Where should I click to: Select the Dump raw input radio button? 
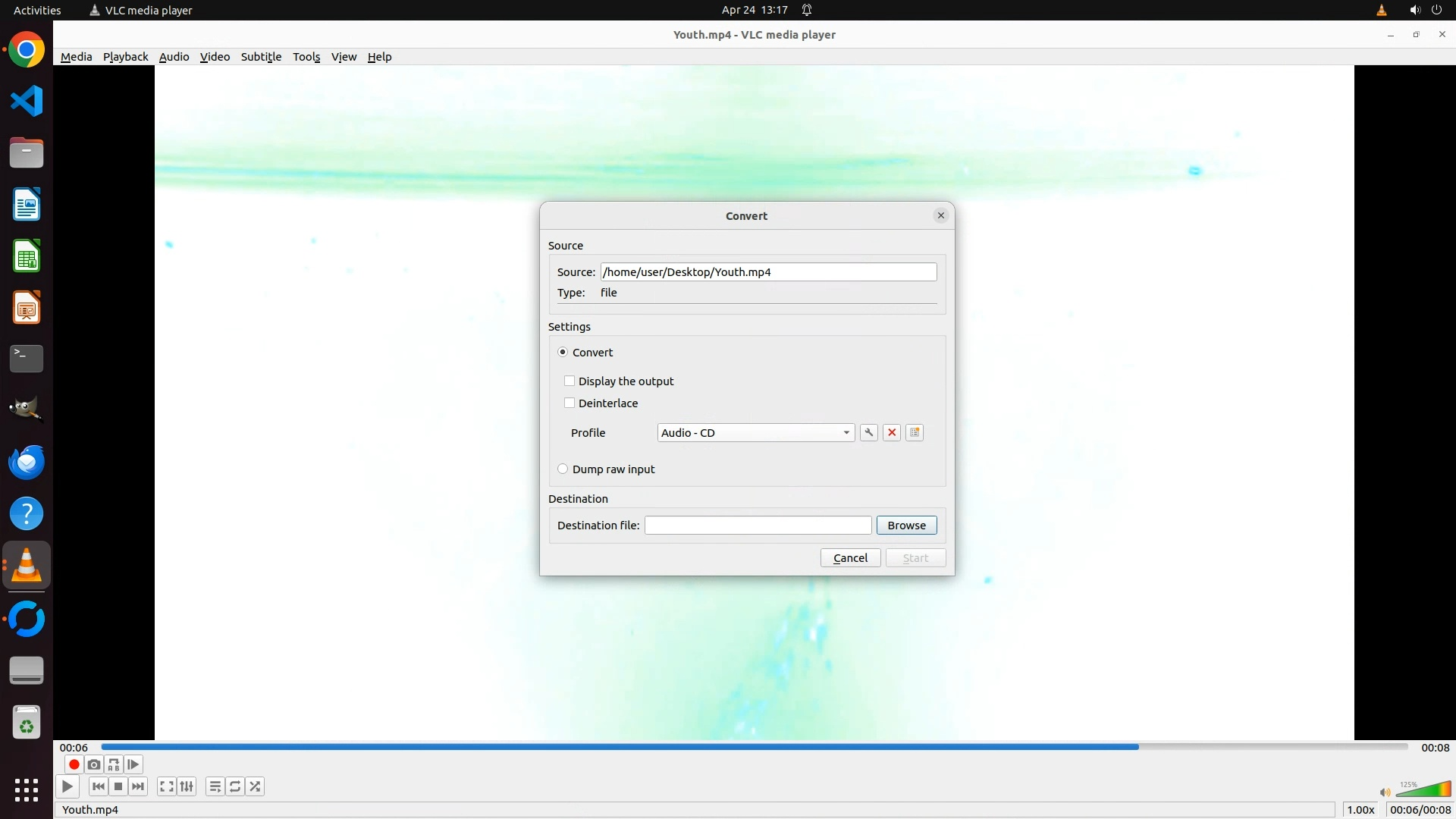pyautogui.click(x=563, y=469)
